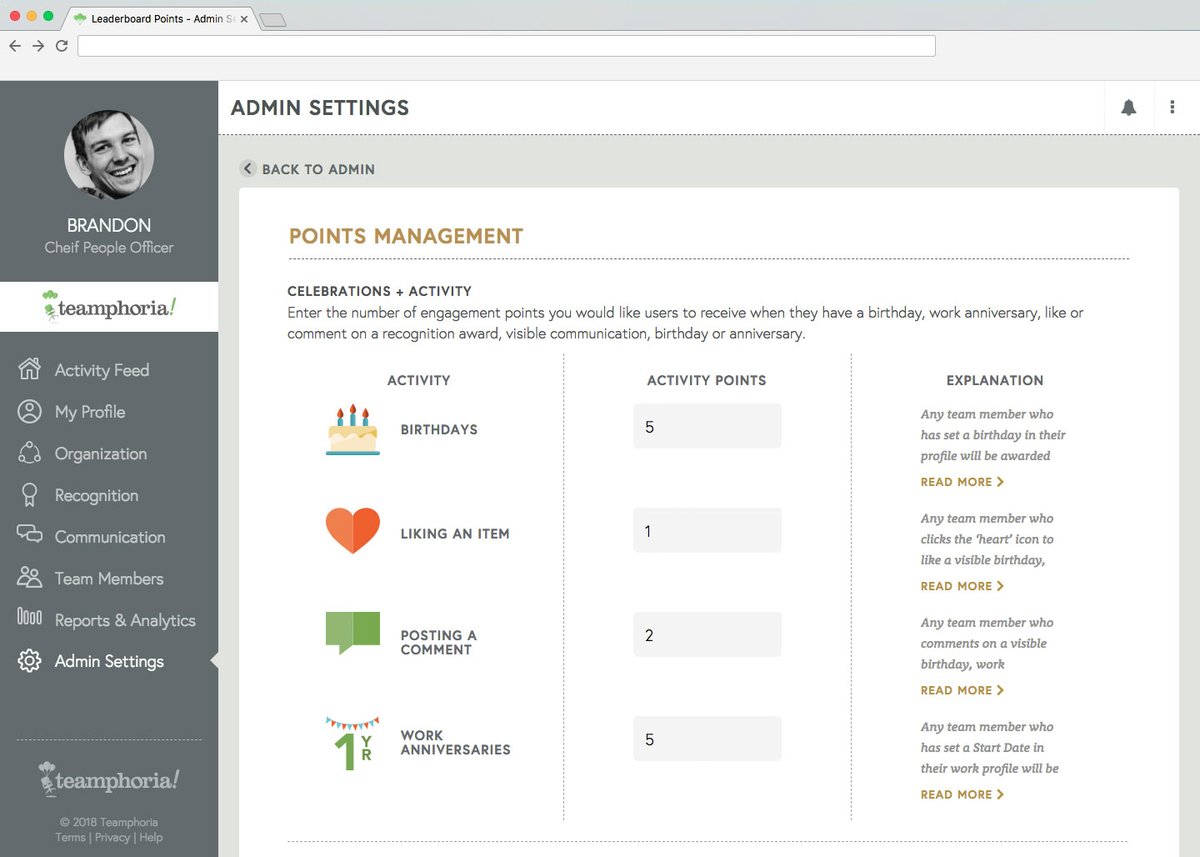Click the browser back arrow

pyautogui.click(x=15, y=46)
